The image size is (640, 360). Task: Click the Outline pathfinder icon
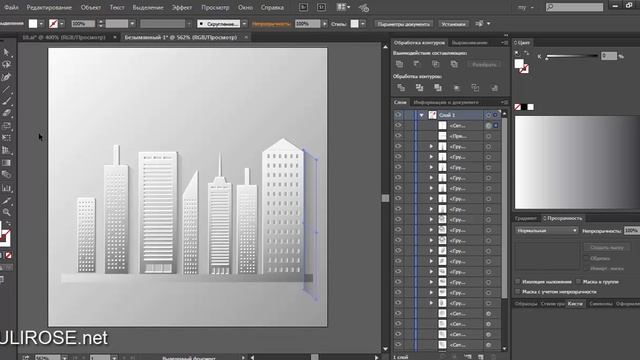click(476, 88)
